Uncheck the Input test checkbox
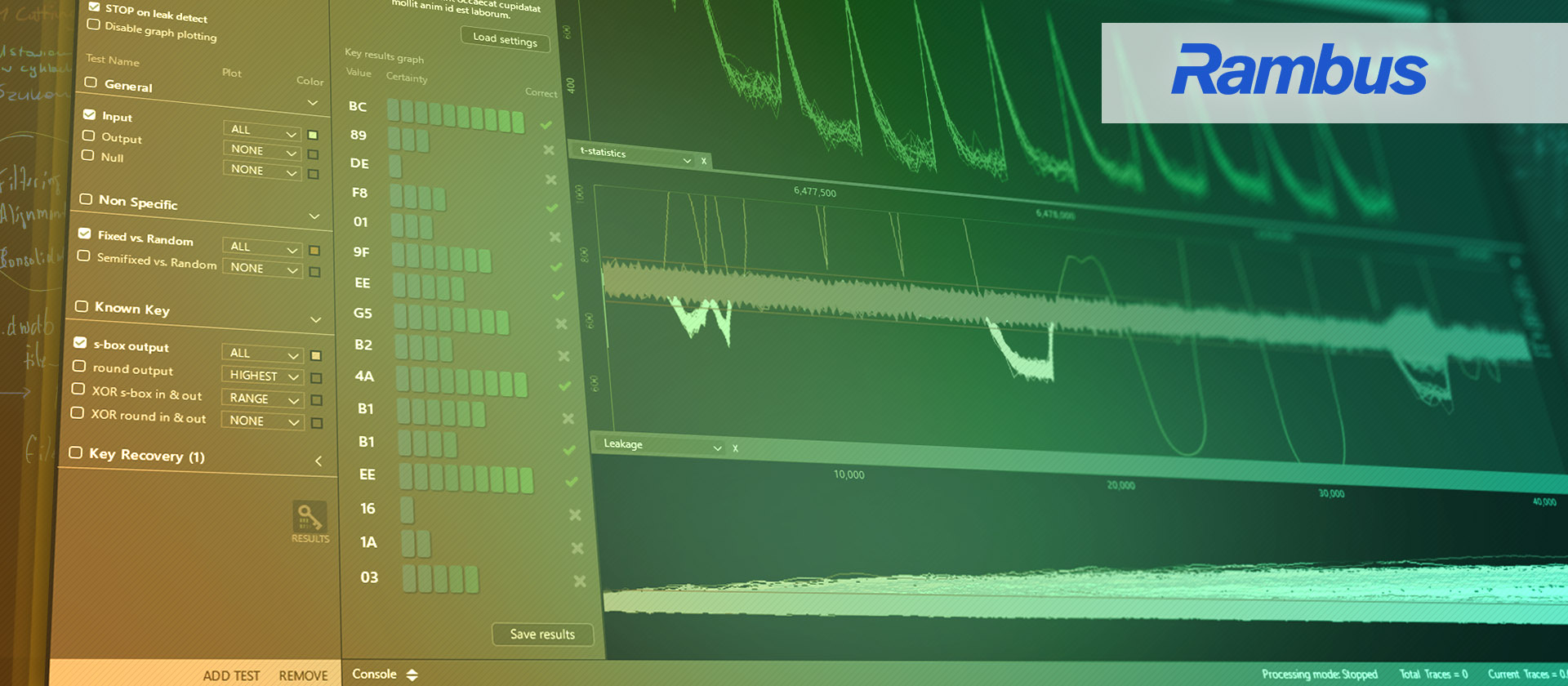 [89, 114]
